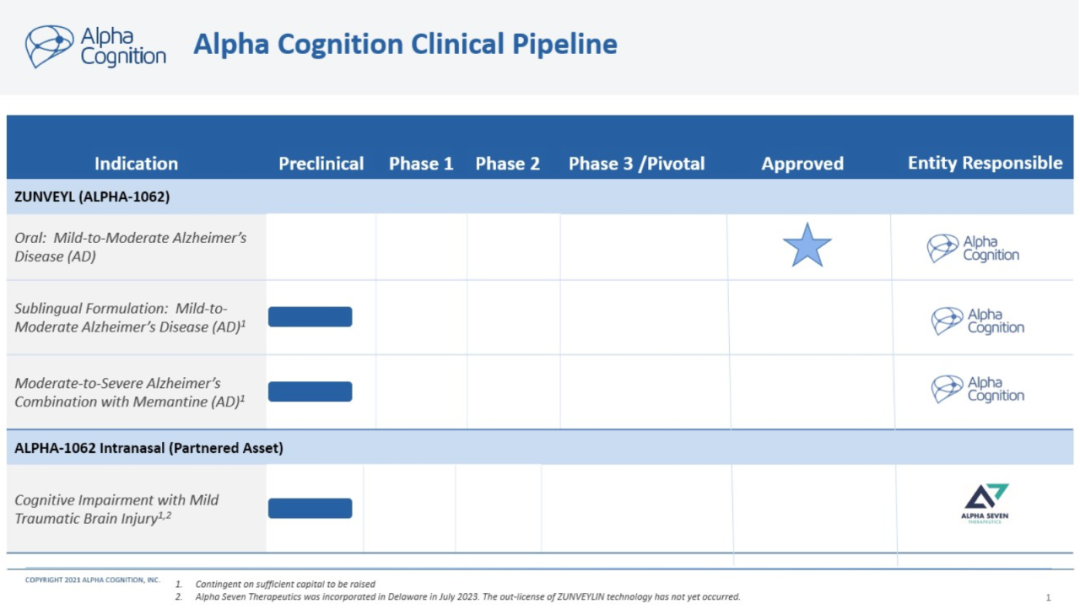
Task: Select the Preclinical column header
Action: (321, 164)
